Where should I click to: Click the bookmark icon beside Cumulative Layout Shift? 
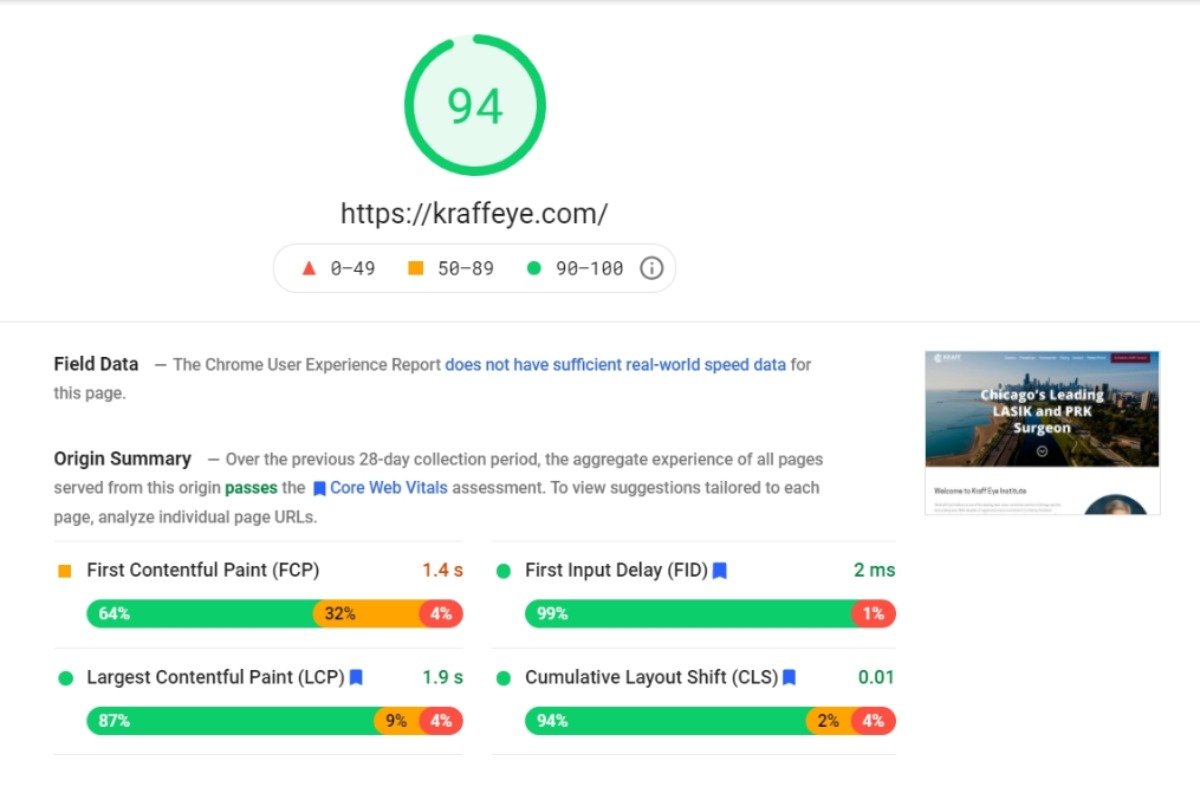tap(789, 678)
